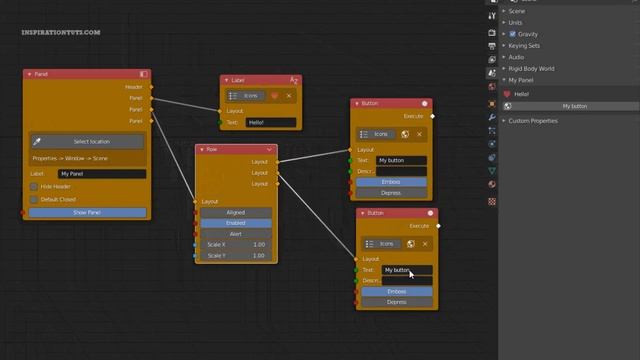Image resolution: width=640 pixels, height=360 pixels.
Task: Open the Icons list in upper Button node
Action: 376,134
